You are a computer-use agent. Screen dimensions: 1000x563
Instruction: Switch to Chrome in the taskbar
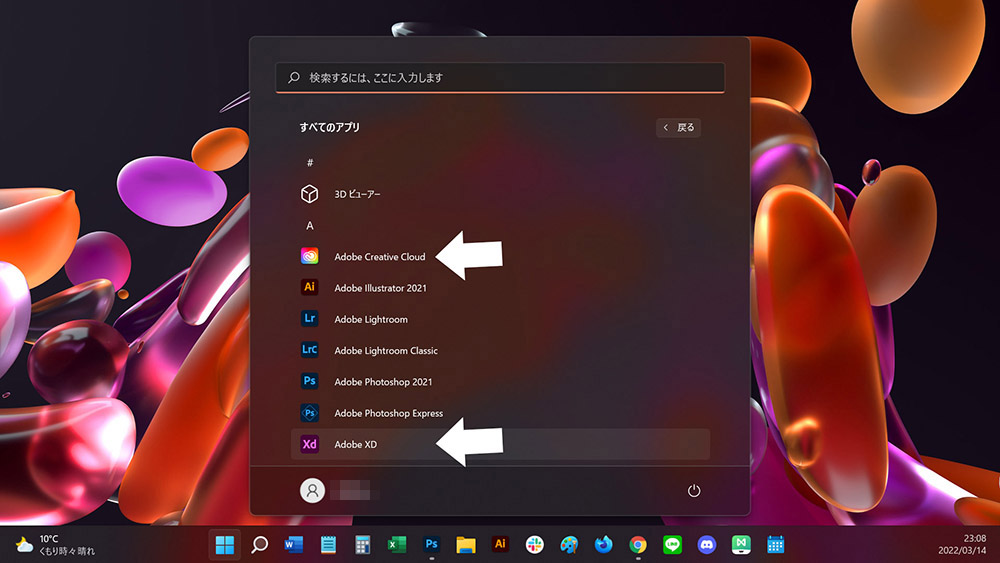tap(638, 545)
